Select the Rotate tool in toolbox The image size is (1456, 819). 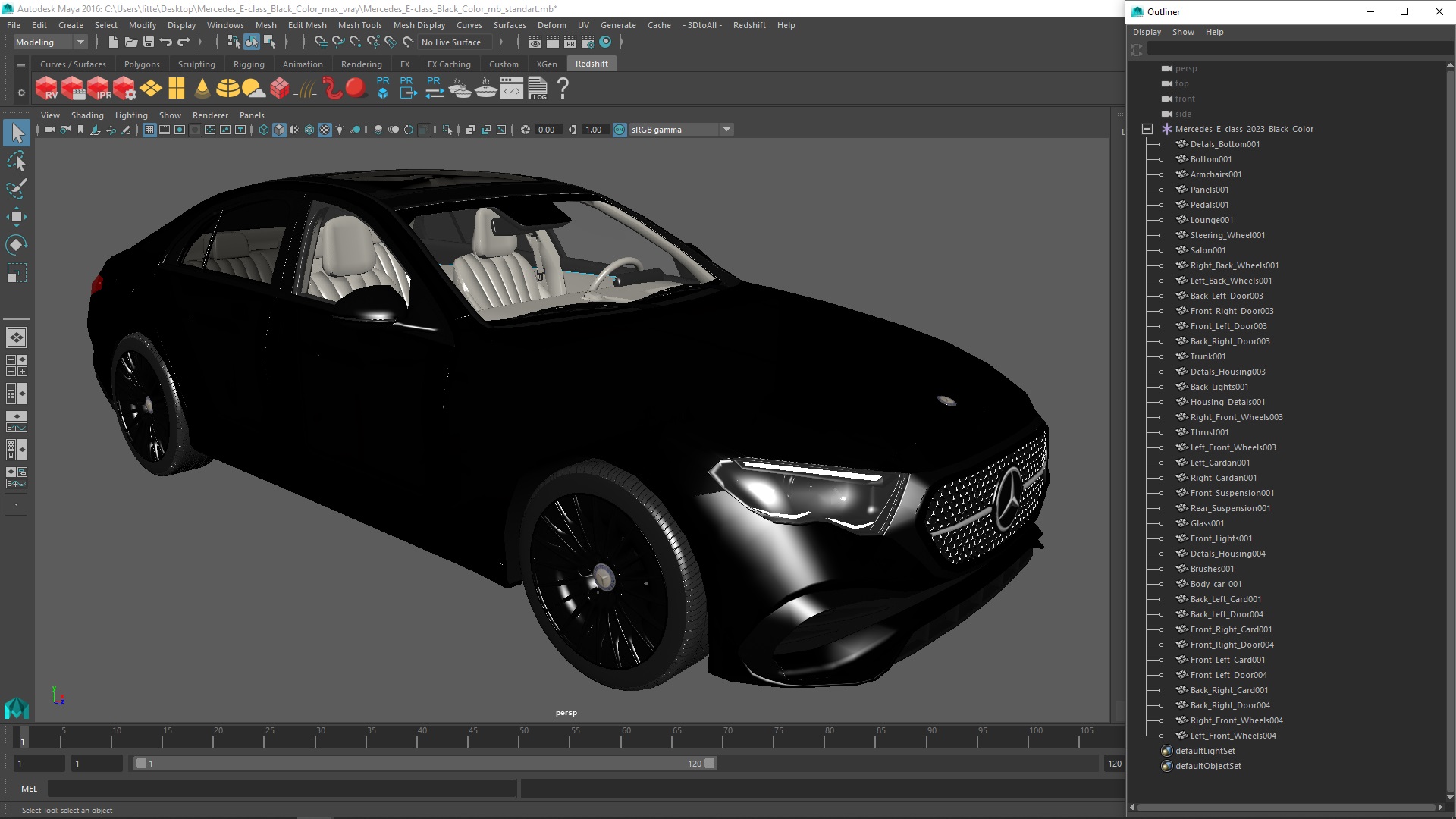(x=17, y=245)
